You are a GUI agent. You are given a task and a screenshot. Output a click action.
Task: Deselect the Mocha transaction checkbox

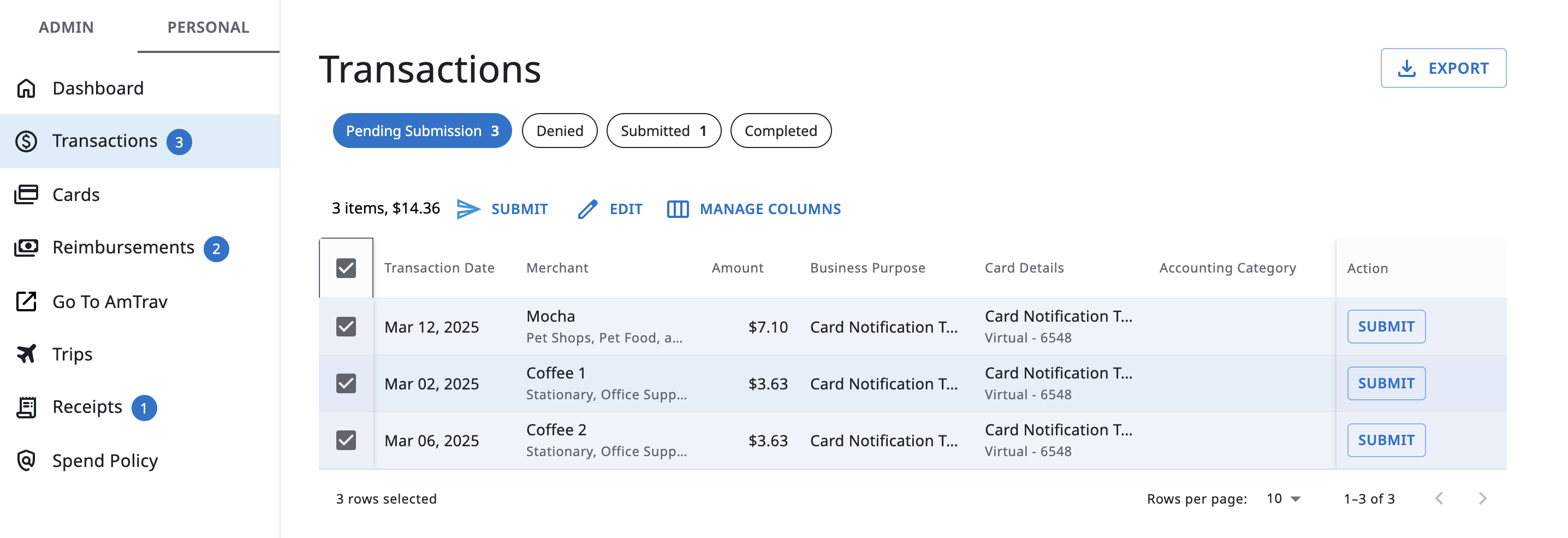pos(346,327)
